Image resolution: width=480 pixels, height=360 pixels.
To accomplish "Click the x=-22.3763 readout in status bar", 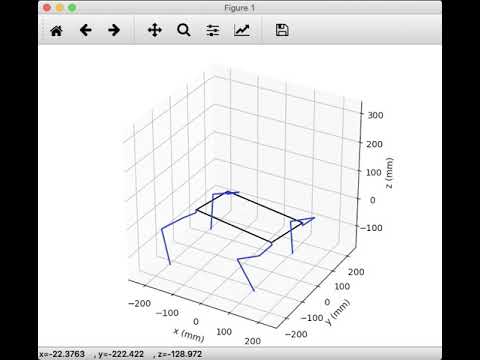I will [x=62, y=354].
